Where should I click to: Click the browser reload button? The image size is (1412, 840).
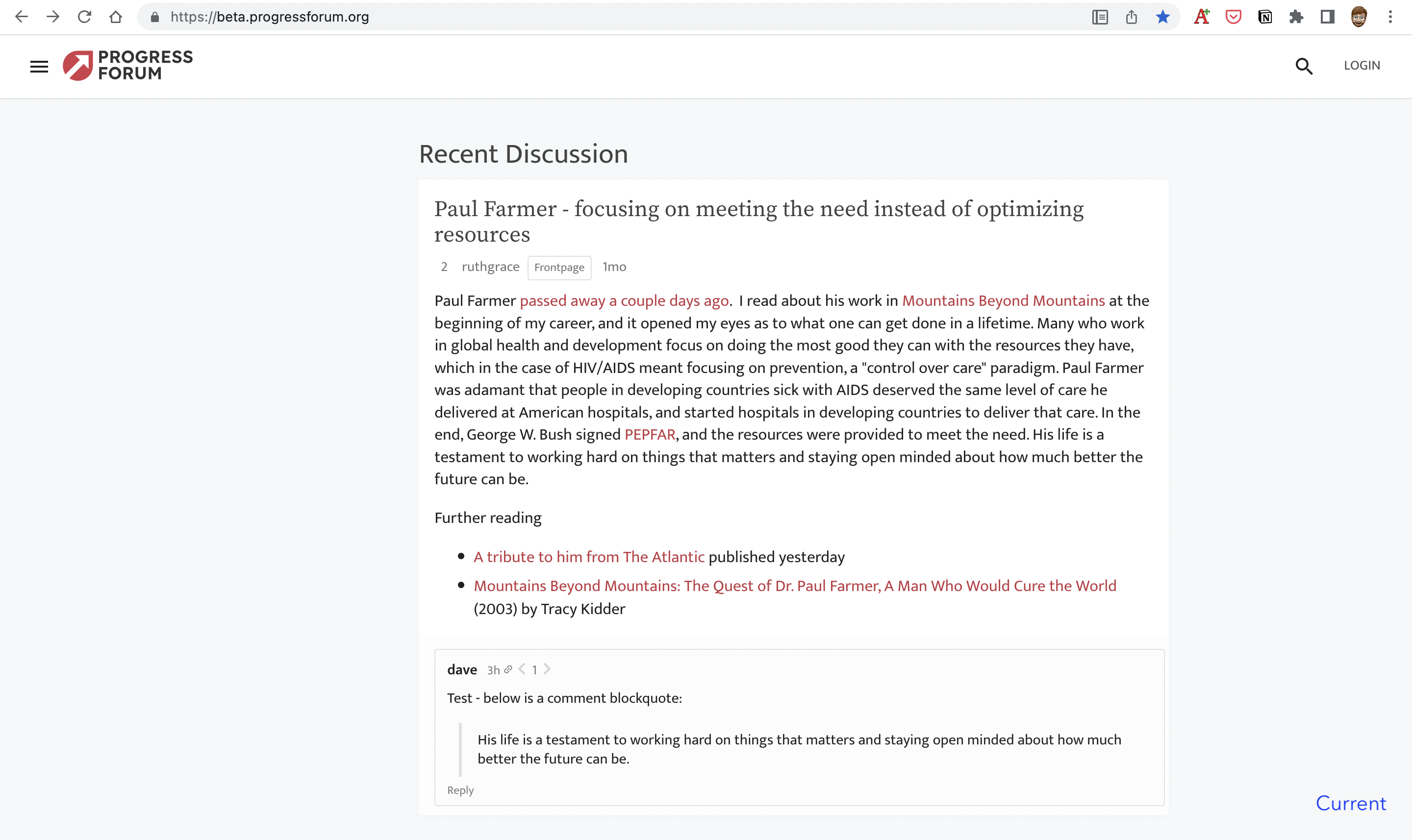(84, 17)
